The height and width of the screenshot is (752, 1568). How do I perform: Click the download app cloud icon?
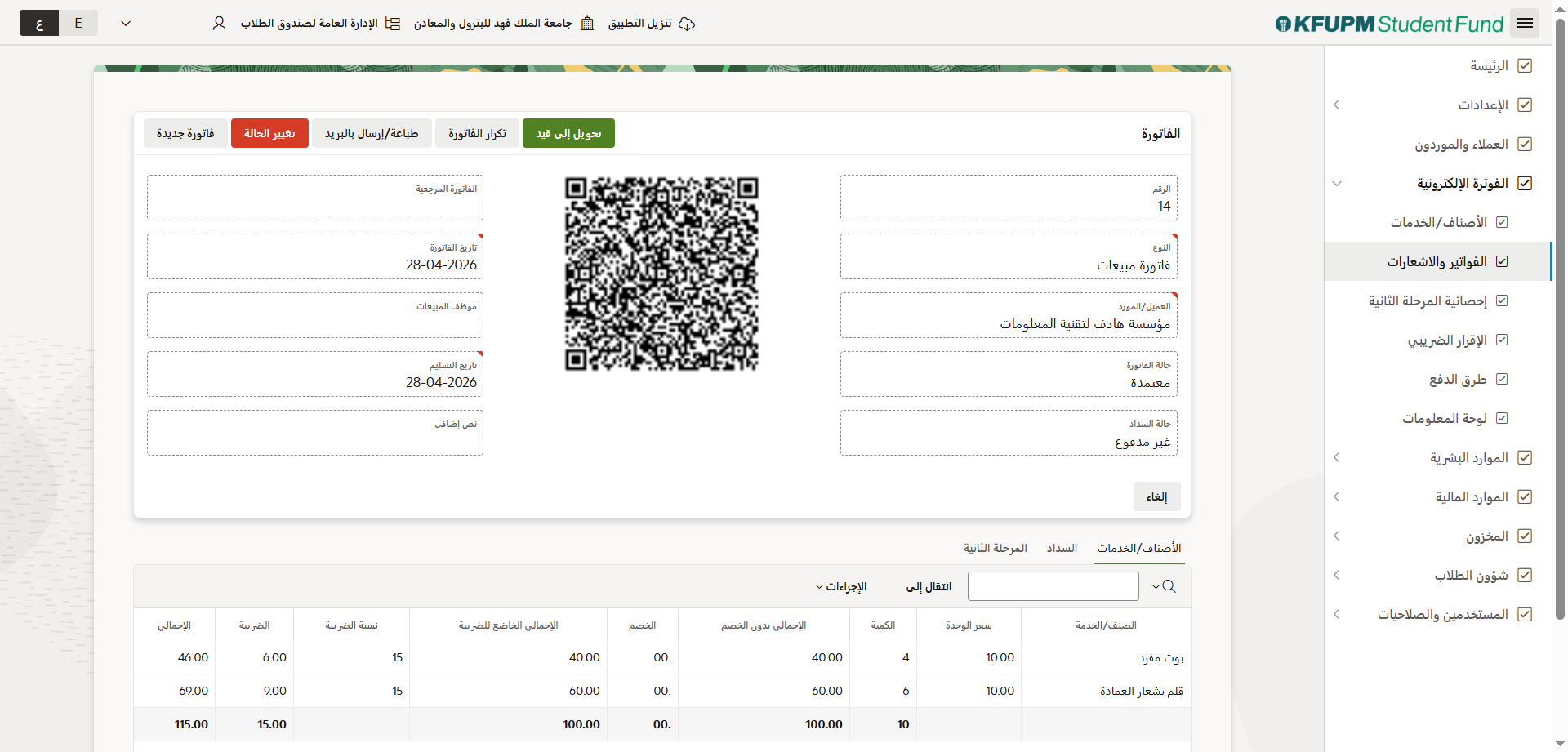pos(687,24)
